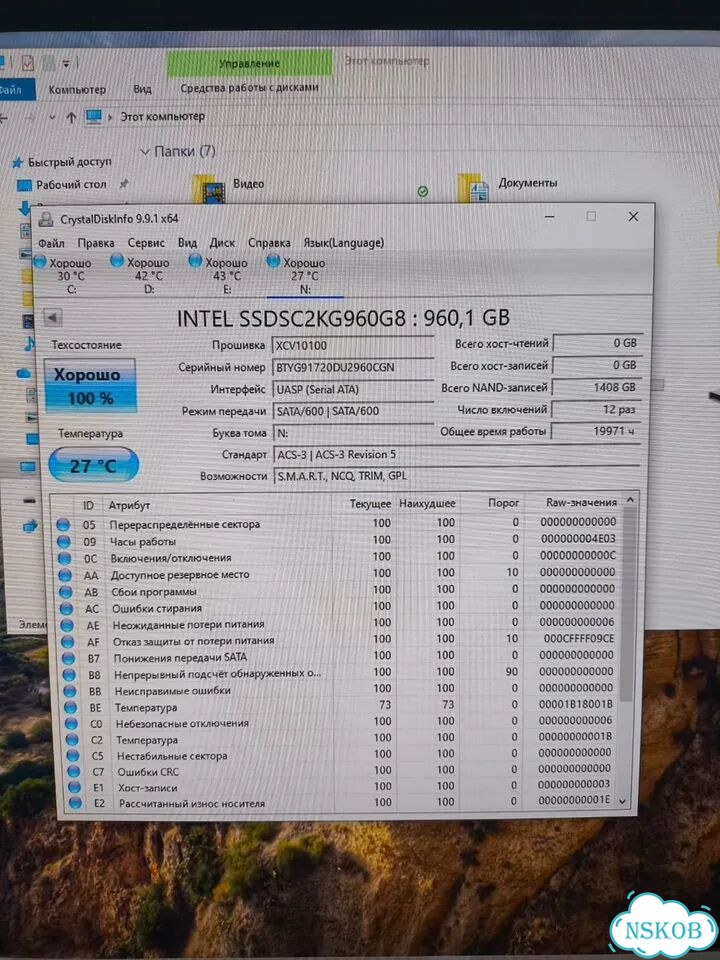The width and height of the screenshot is (720, 960).
Task: Open the Язык(Language) menu
Action: pyautogui.click(x=343, y=243)
